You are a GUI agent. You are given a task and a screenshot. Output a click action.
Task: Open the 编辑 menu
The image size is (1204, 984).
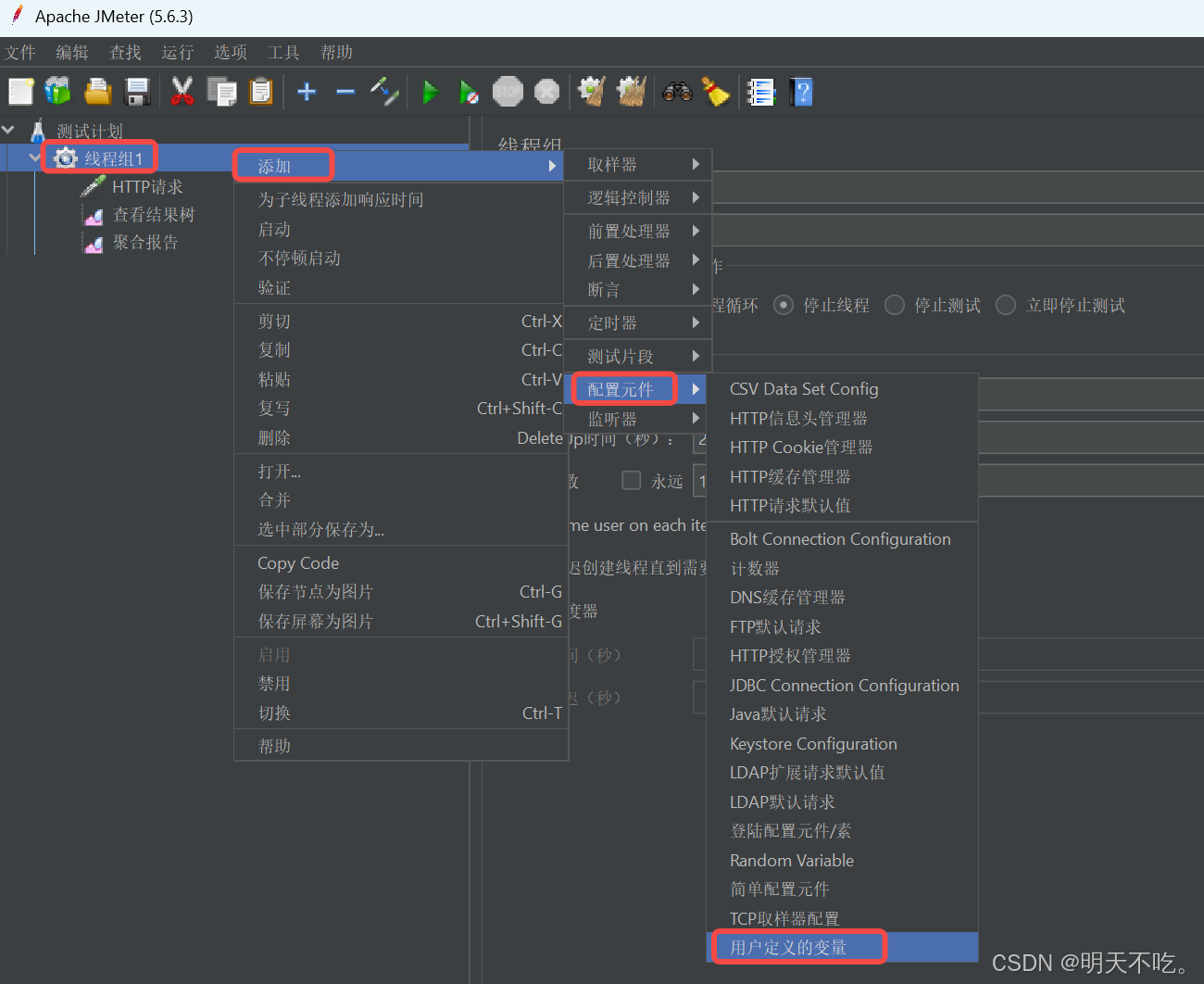click(72, 53)
